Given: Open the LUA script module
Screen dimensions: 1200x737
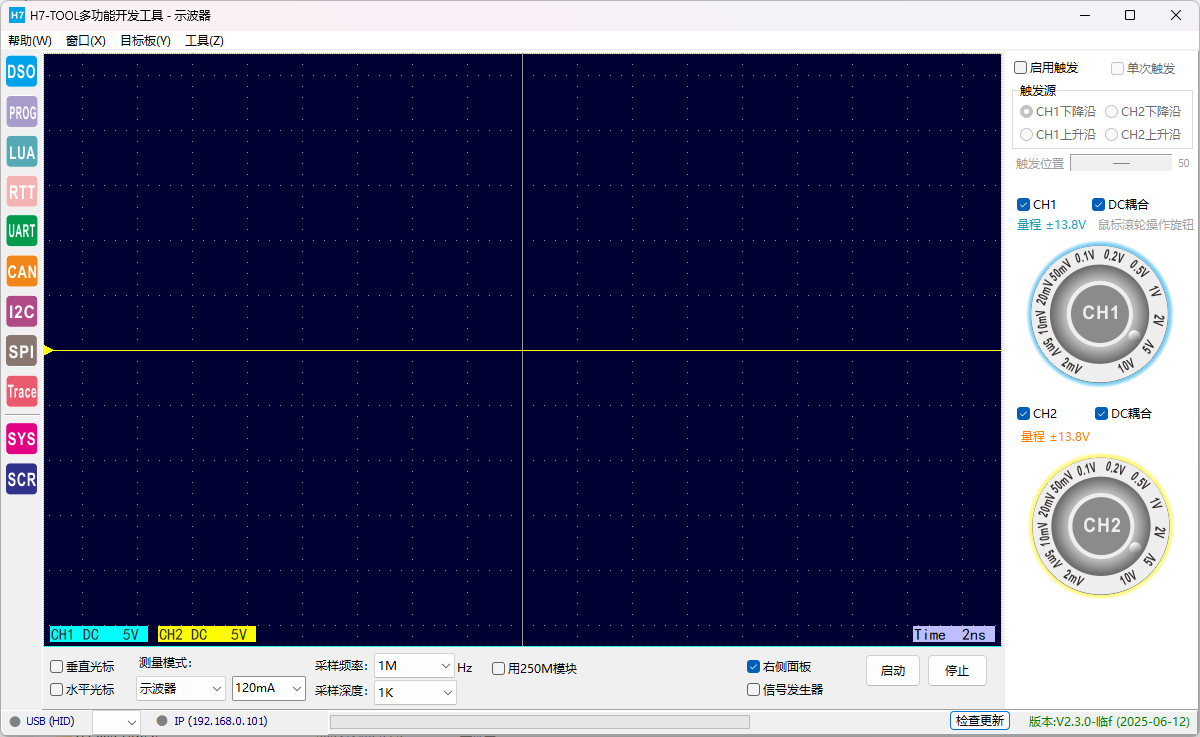Looking at the screenshot, I should pyautogui.click(x=21, y=152).
